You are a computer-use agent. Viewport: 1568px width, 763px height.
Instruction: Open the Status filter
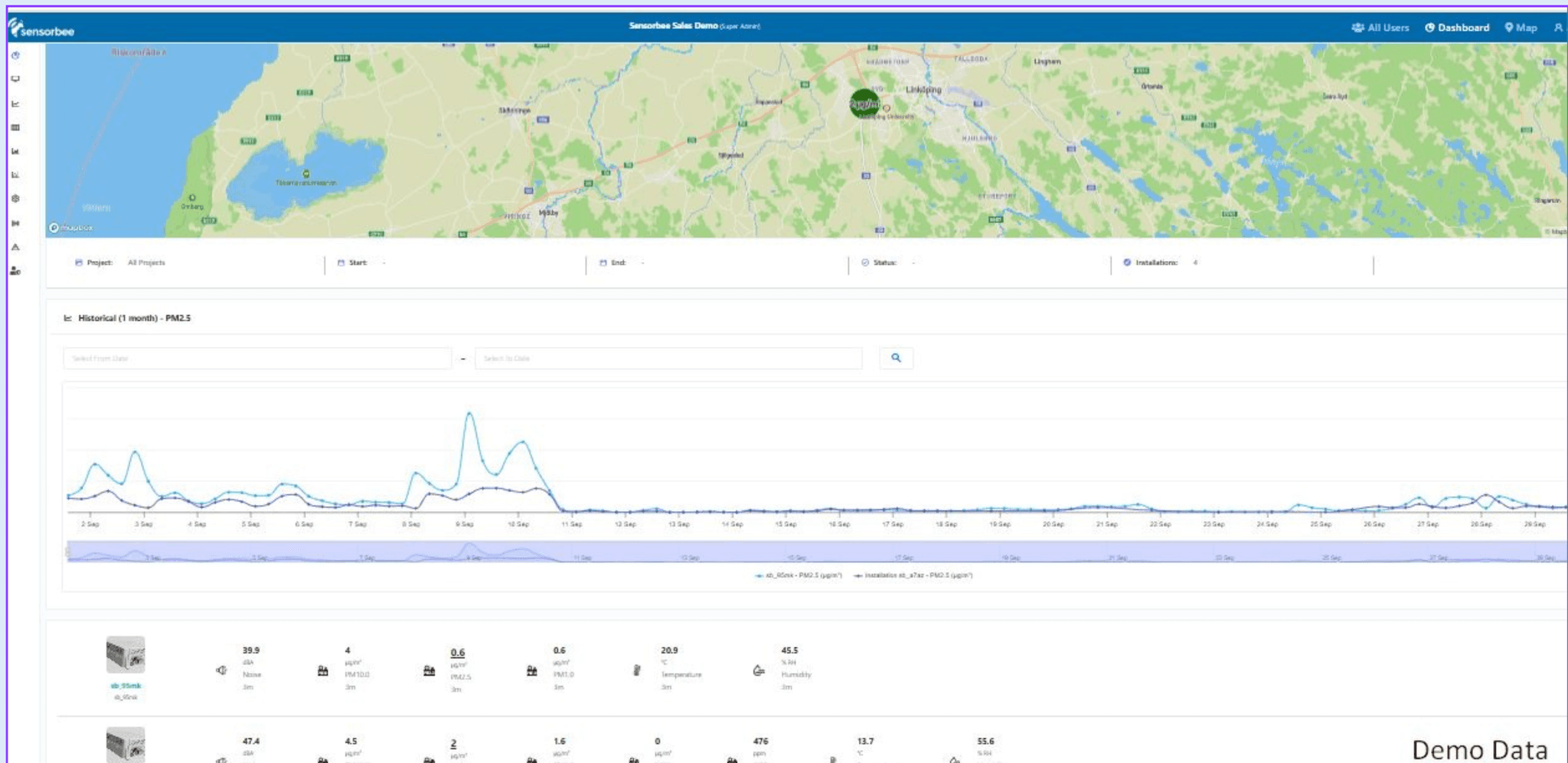tap(884, 263)
